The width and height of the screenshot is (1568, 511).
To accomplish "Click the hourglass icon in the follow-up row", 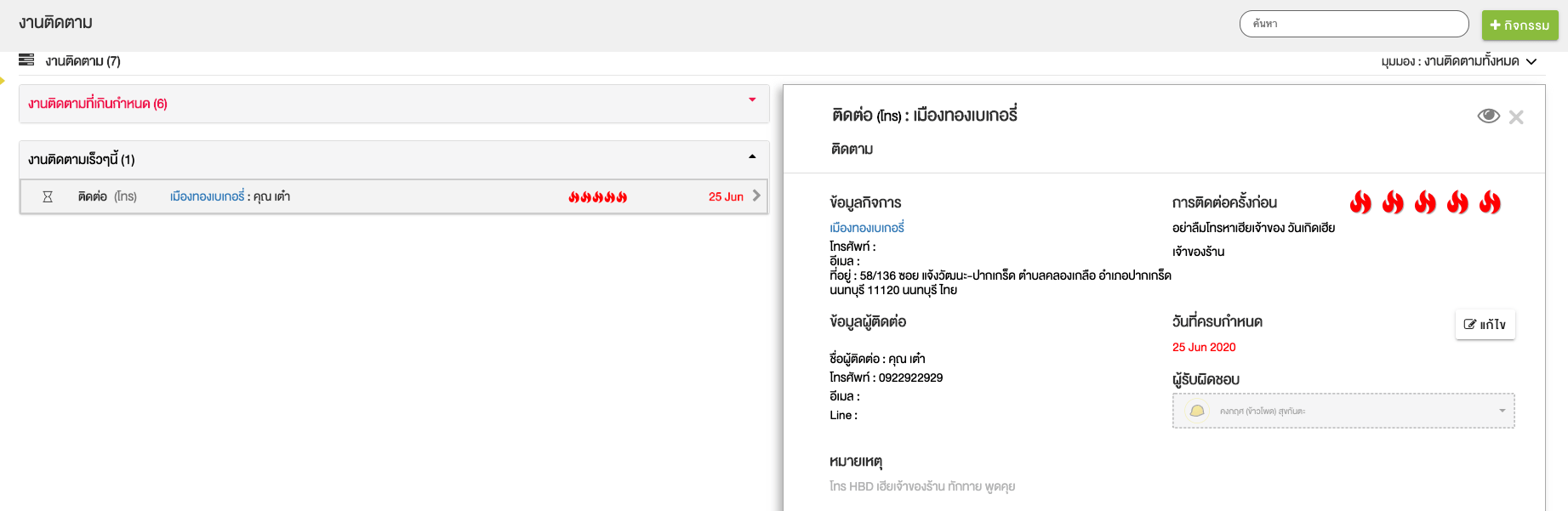I will (x=48, y=196).
